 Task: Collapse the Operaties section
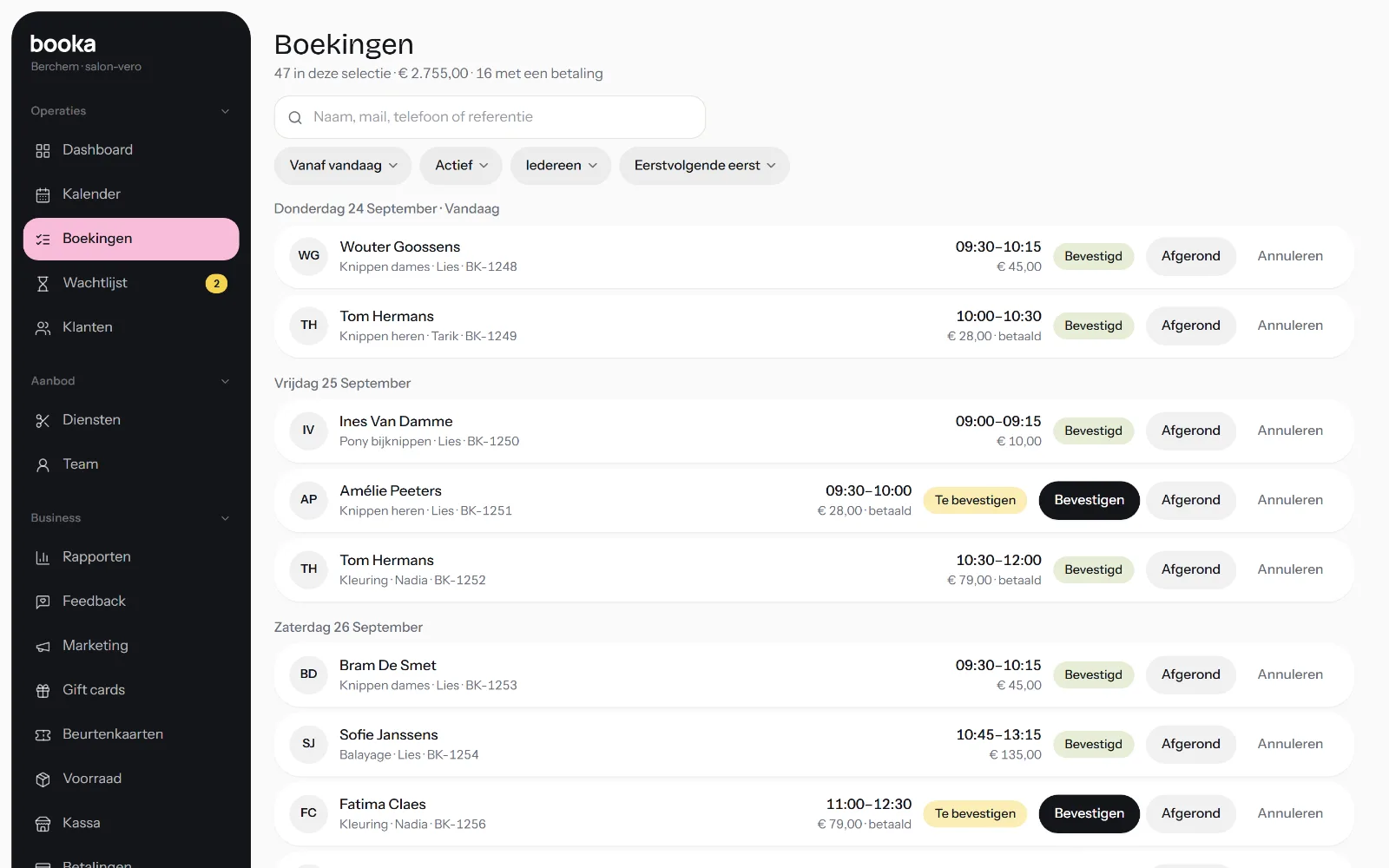point(225,111)
